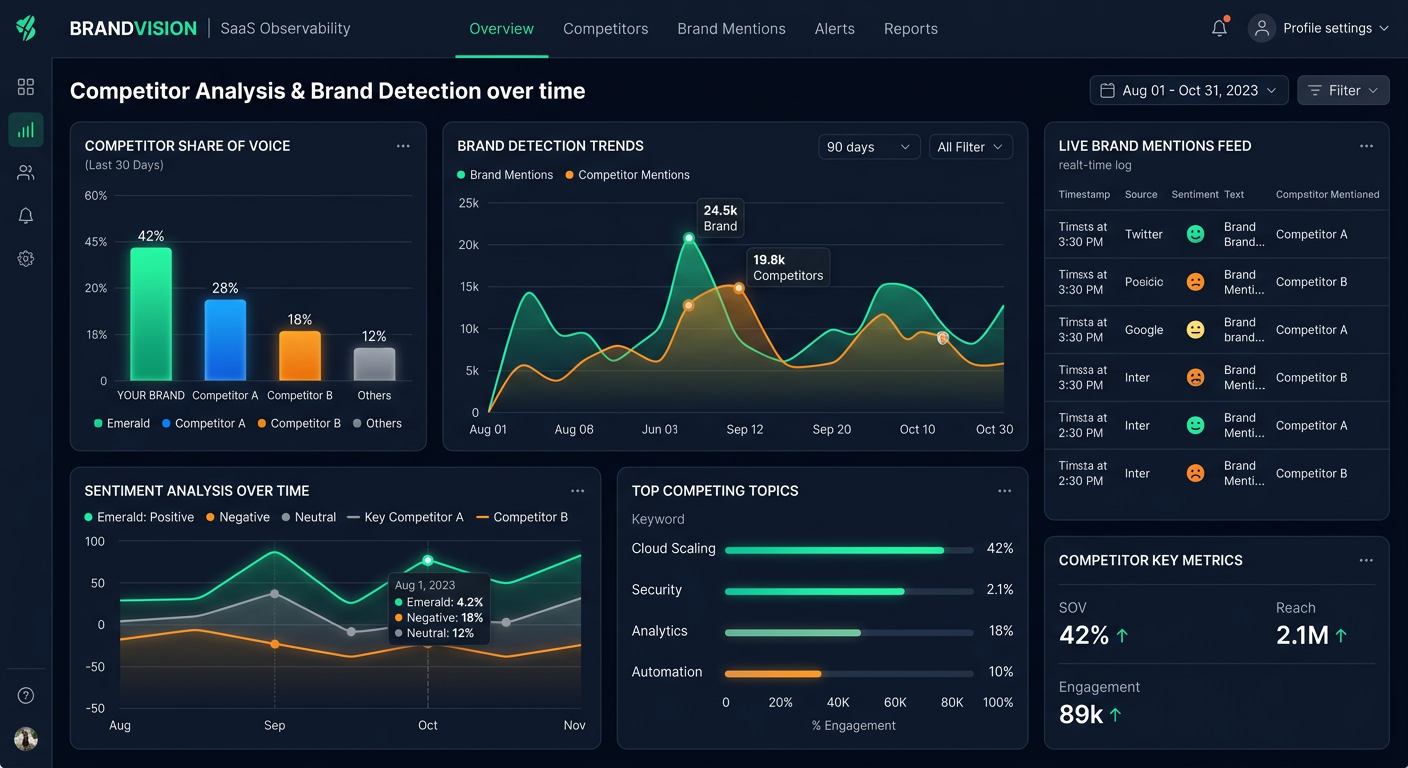
Task: Expand the All Filter dropdown
Action: (x=970, y=146)
